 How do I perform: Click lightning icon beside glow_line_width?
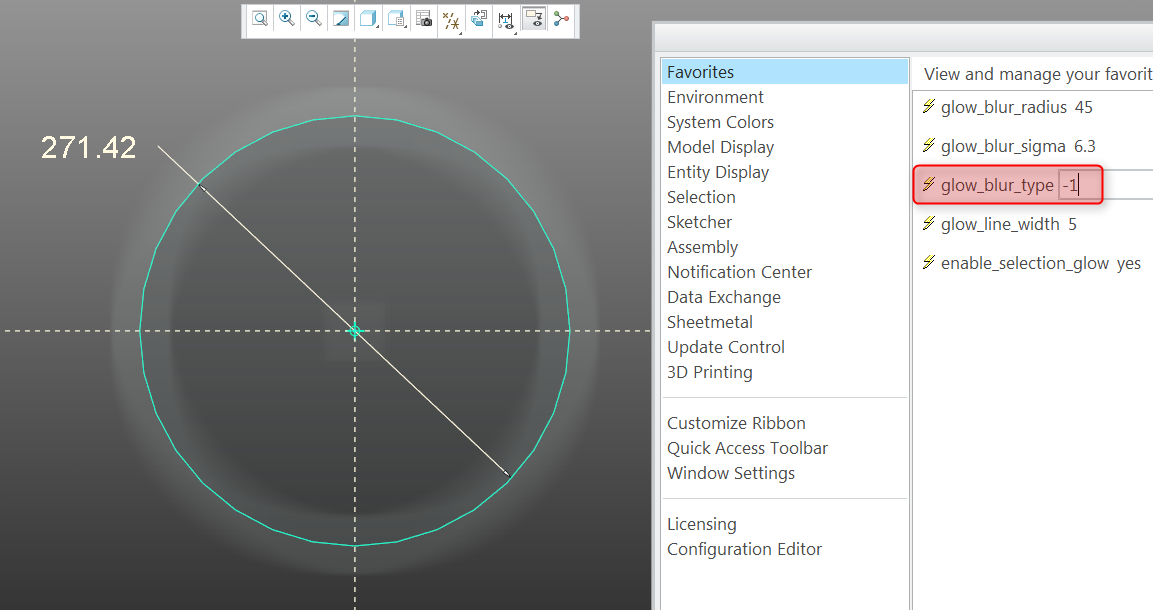(x=929, y=223)
